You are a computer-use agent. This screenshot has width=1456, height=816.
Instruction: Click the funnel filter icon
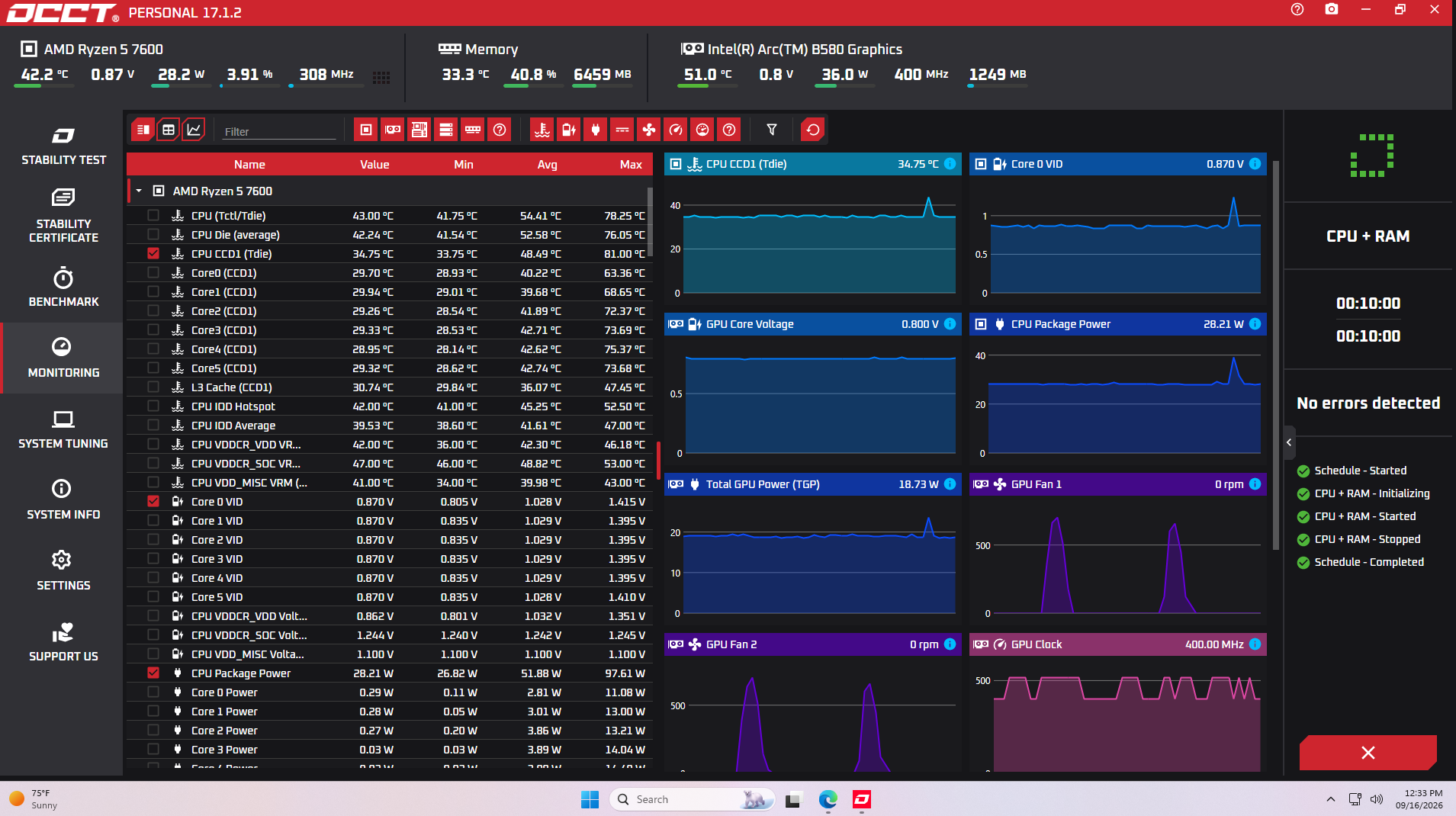pyautogui.click(x=772, y=130)
